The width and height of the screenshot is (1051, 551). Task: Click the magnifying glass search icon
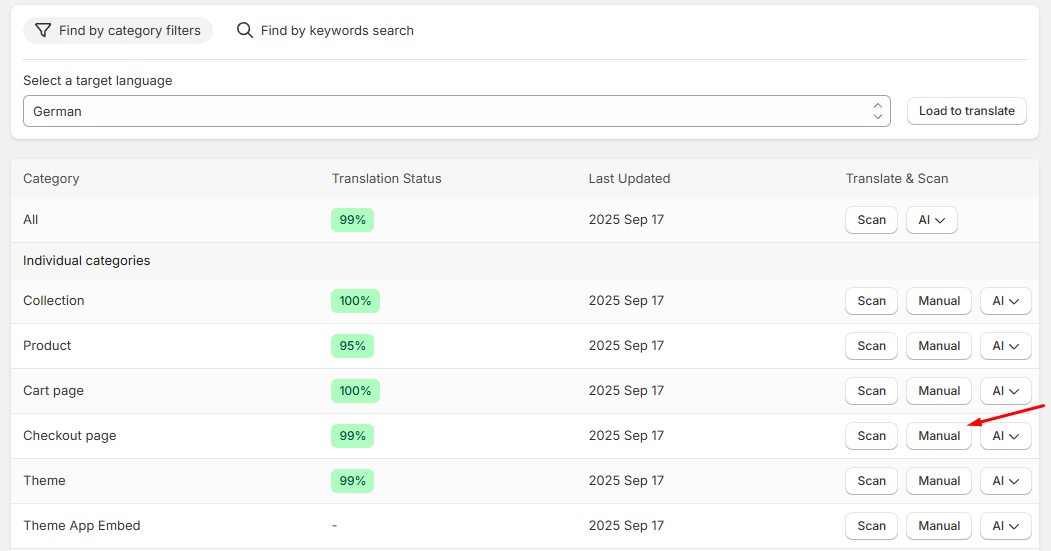click(x=245, y=30)
